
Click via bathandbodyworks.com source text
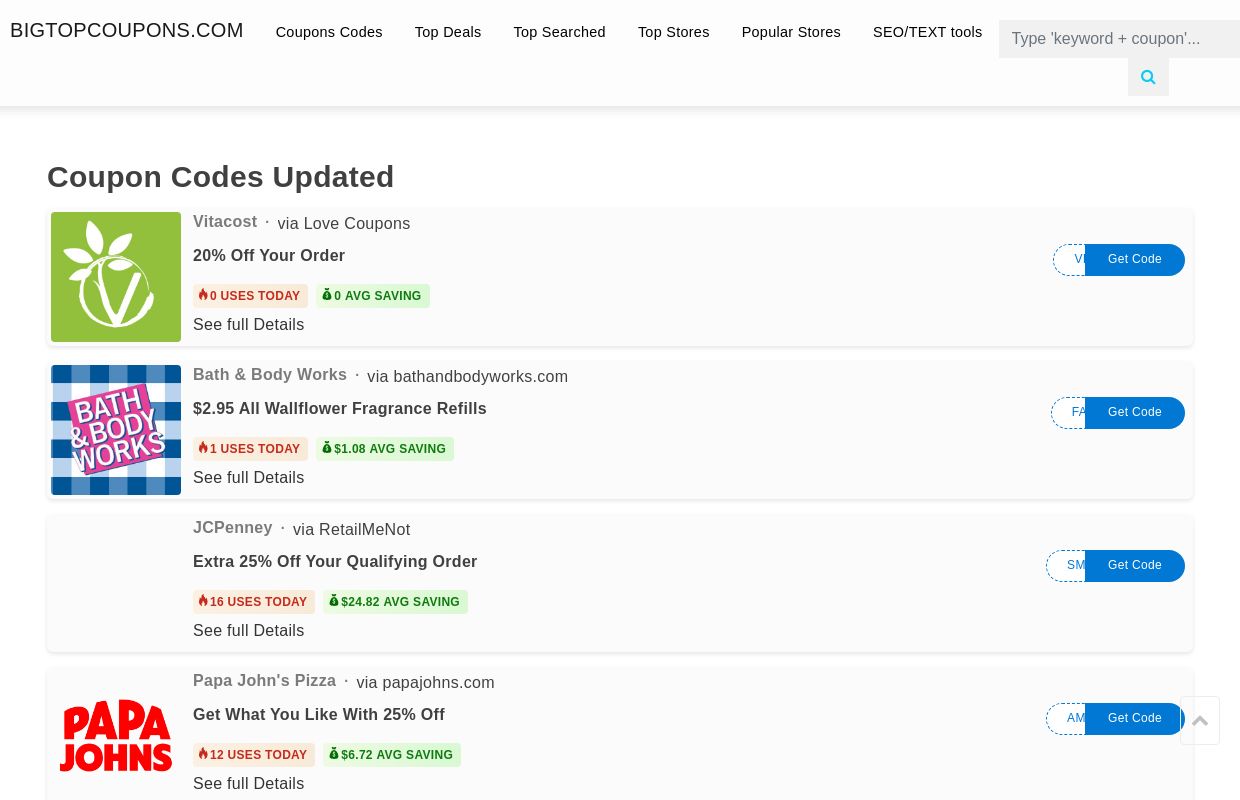pos(467,377)
